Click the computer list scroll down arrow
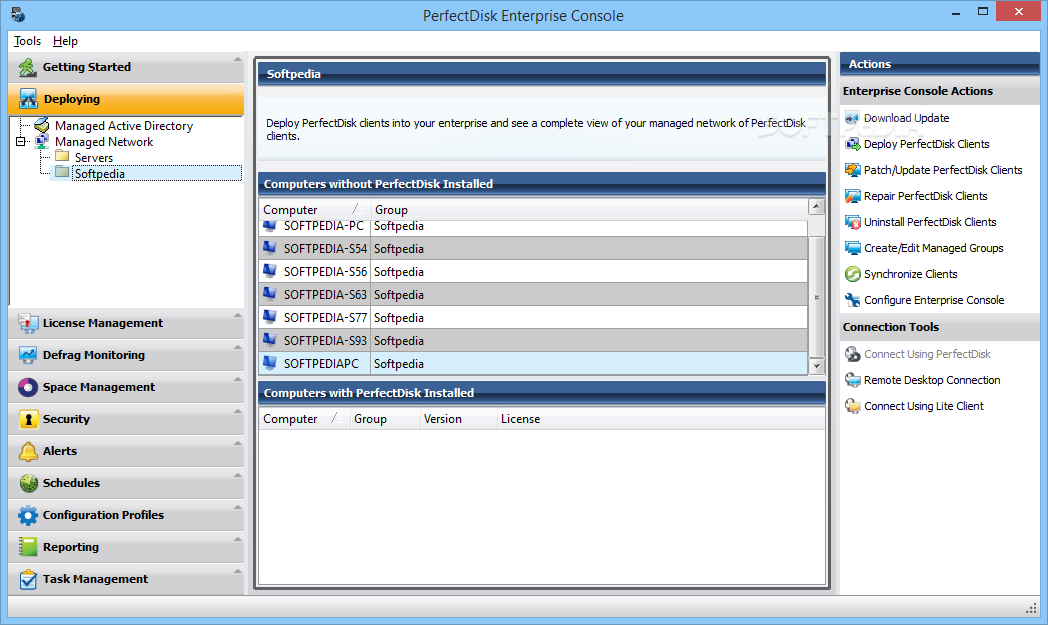1048x625 pixels. pyautogui.click(x=816, y=366)
